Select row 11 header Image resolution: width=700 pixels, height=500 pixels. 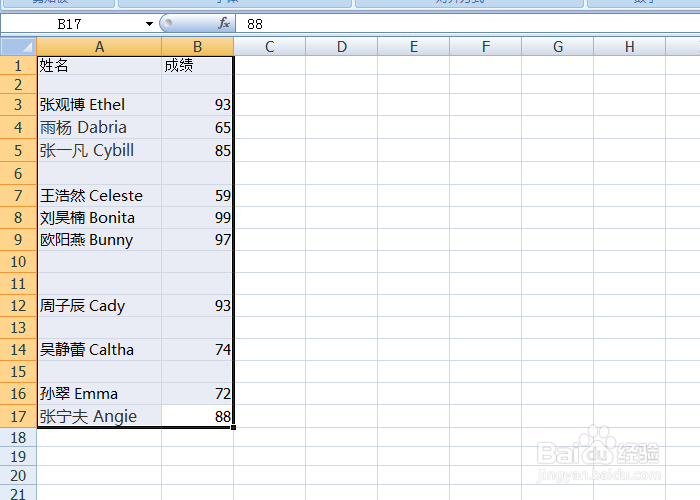click(18, 283)
